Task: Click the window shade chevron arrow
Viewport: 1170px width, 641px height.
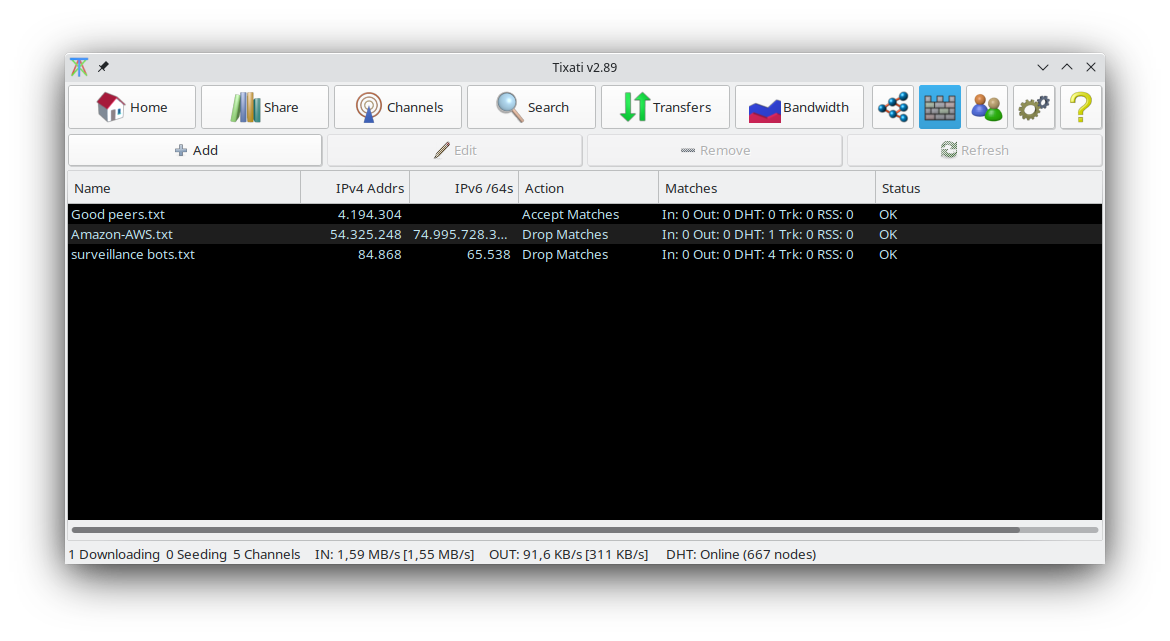Action: pos(1043,67)
